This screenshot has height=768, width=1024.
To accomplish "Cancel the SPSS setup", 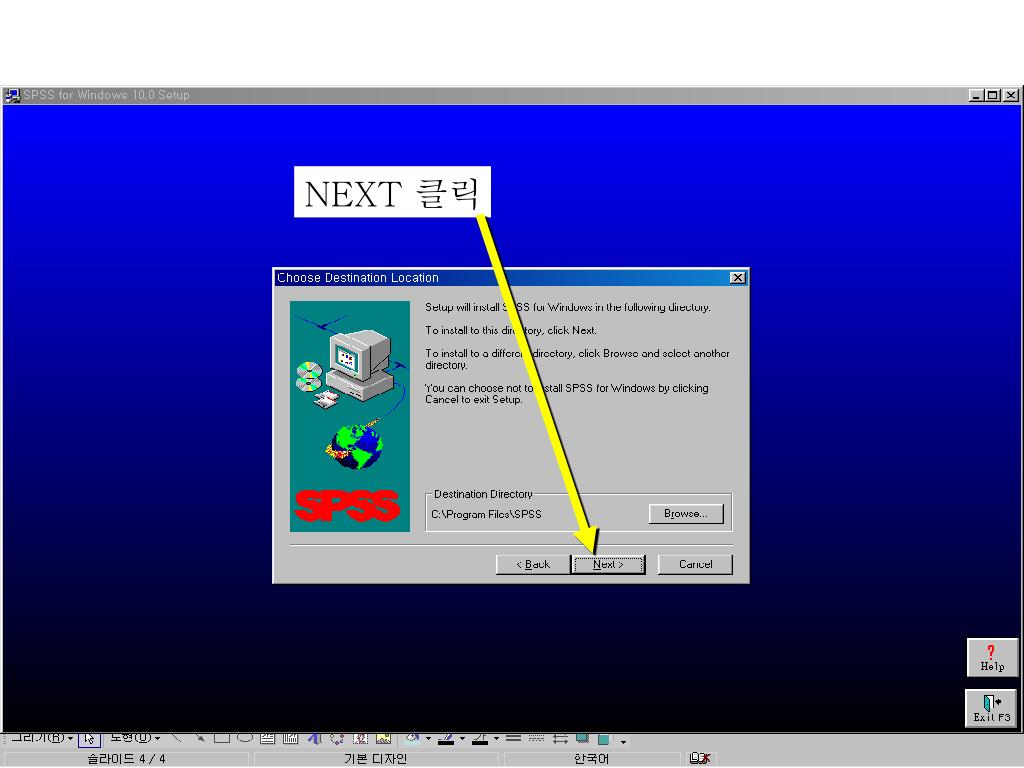I will (695, 564).
